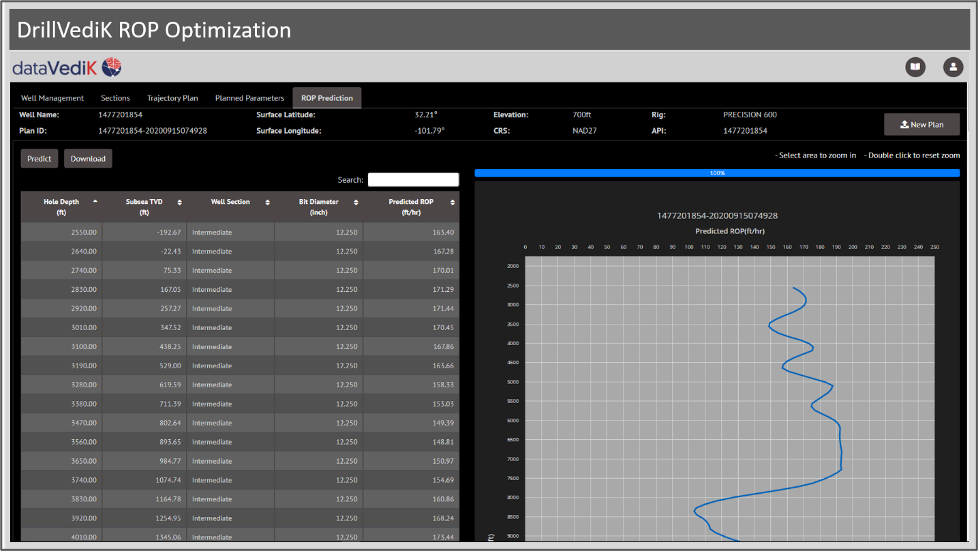
Task: Click Predicted ROP(ft/hr) chart axis label
Action: [730, 231]
